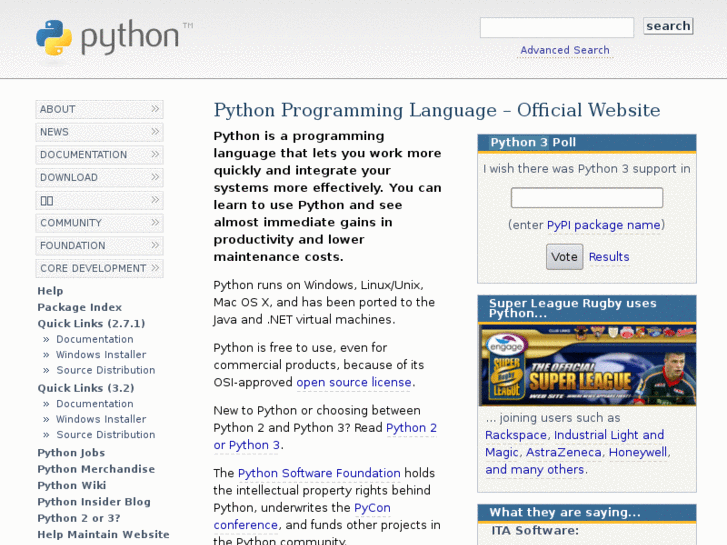The image size is (727, 545).
Task: Open the Python Wiki link
Action: pos(71,485)
